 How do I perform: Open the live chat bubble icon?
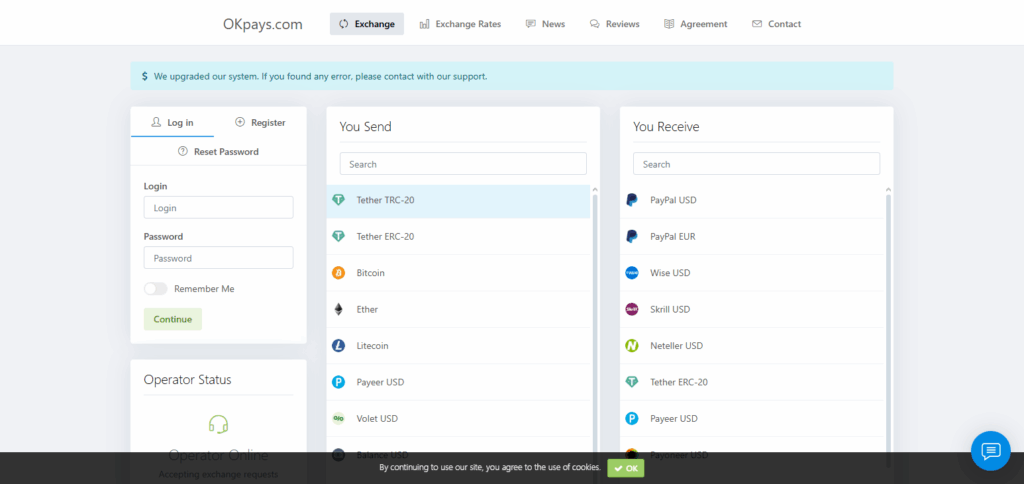[991, 451]
